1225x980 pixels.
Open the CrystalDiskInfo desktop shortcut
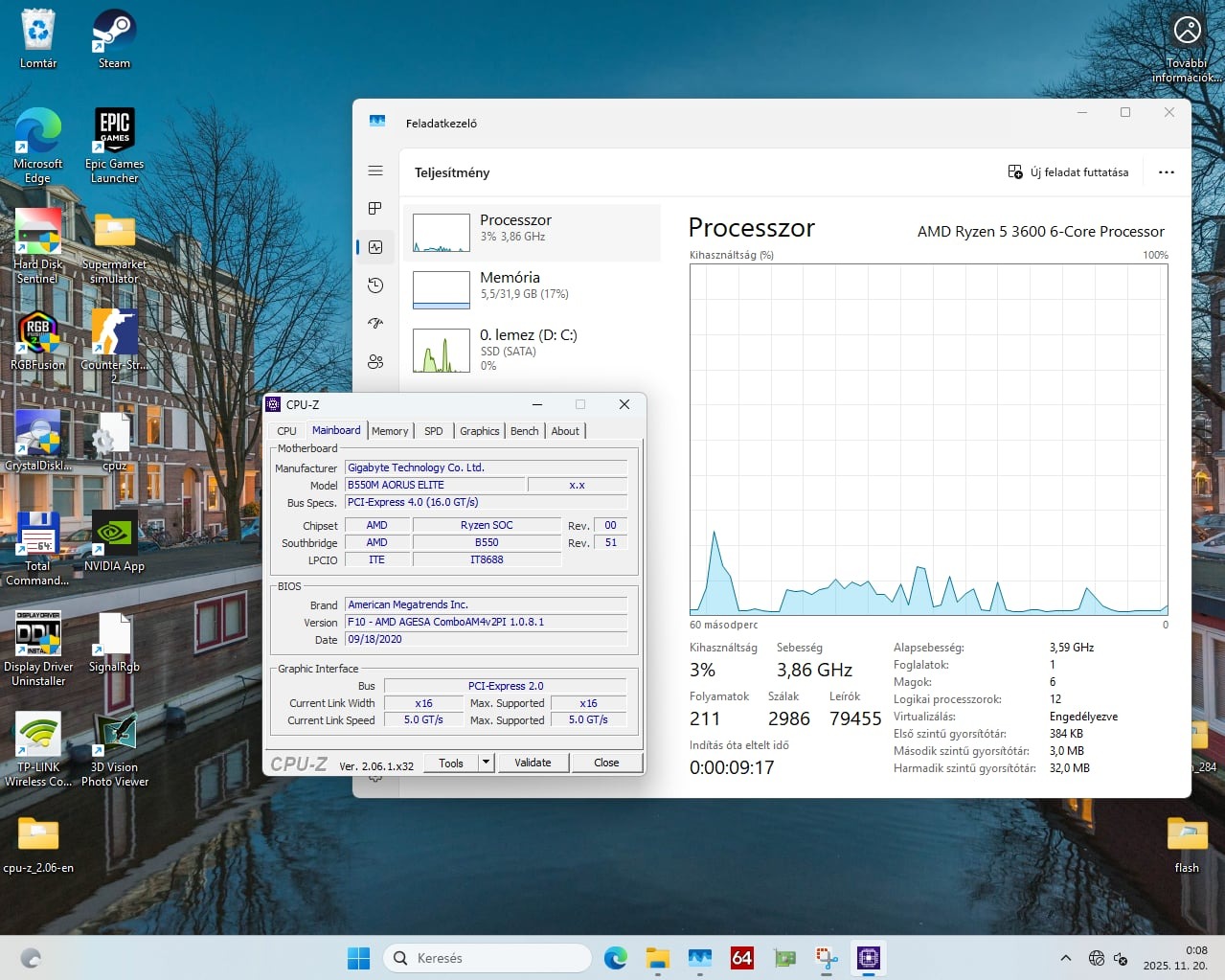point(38,442)
